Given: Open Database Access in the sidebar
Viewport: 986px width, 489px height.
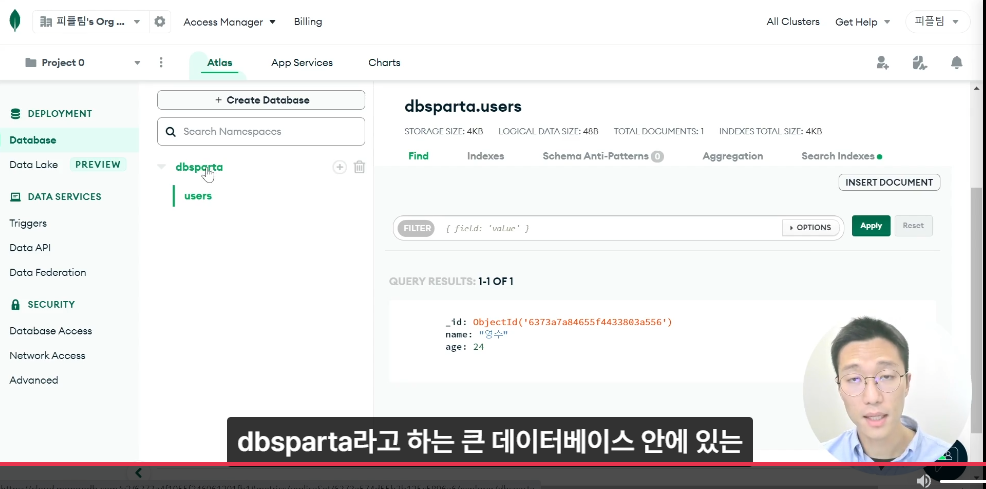Looking at the screenshot, I should click(x=50, y=331).
